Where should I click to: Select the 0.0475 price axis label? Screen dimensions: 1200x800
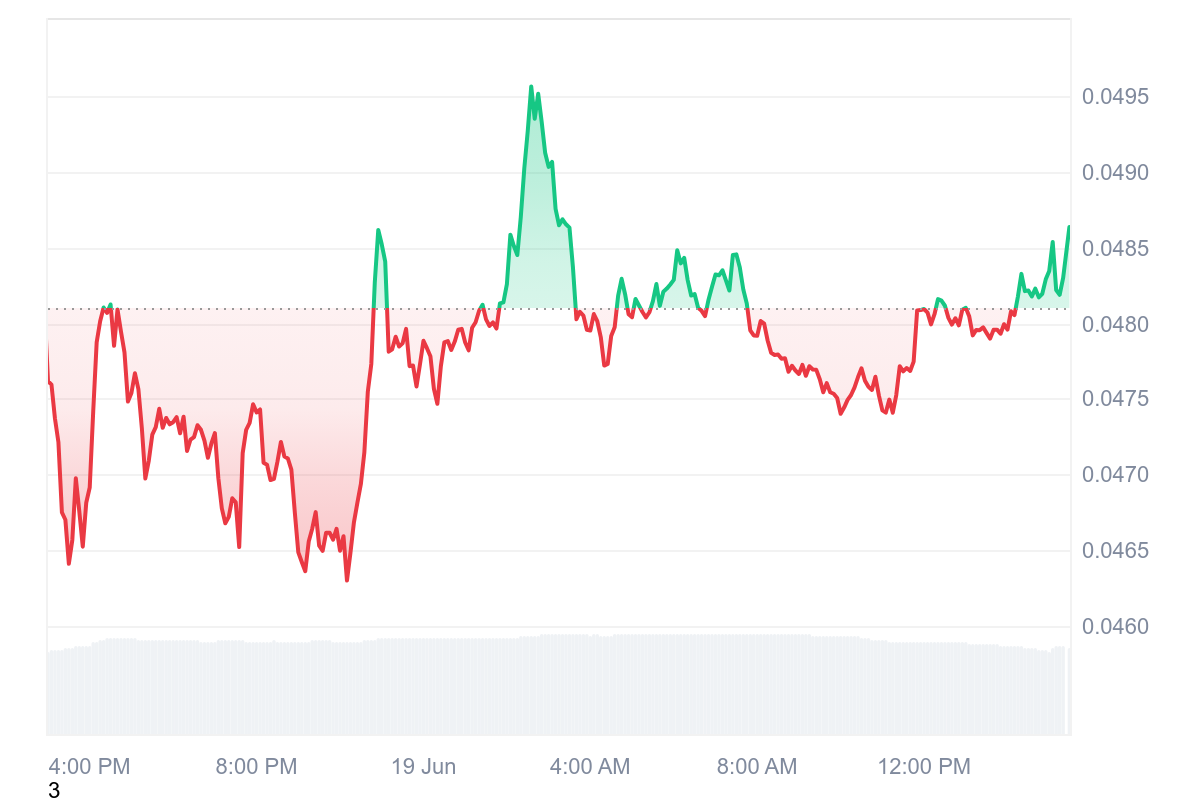click(1115, 399)
